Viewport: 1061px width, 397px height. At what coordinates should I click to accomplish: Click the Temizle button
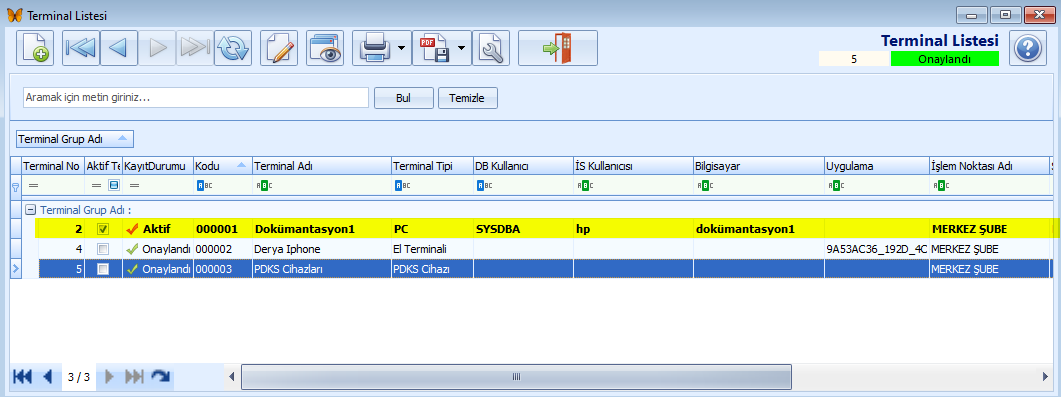(468, 97)
